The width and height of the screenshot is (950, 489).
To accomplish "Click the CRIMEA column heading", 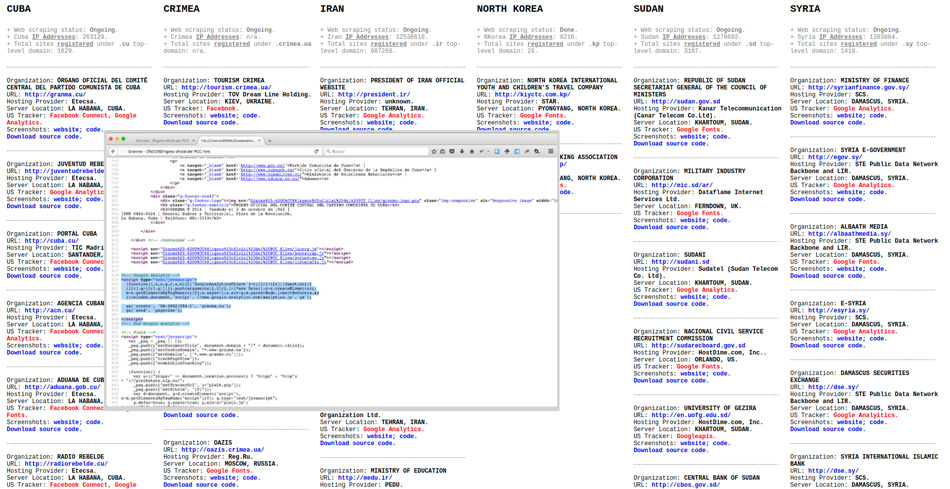I will pos(182,9).
